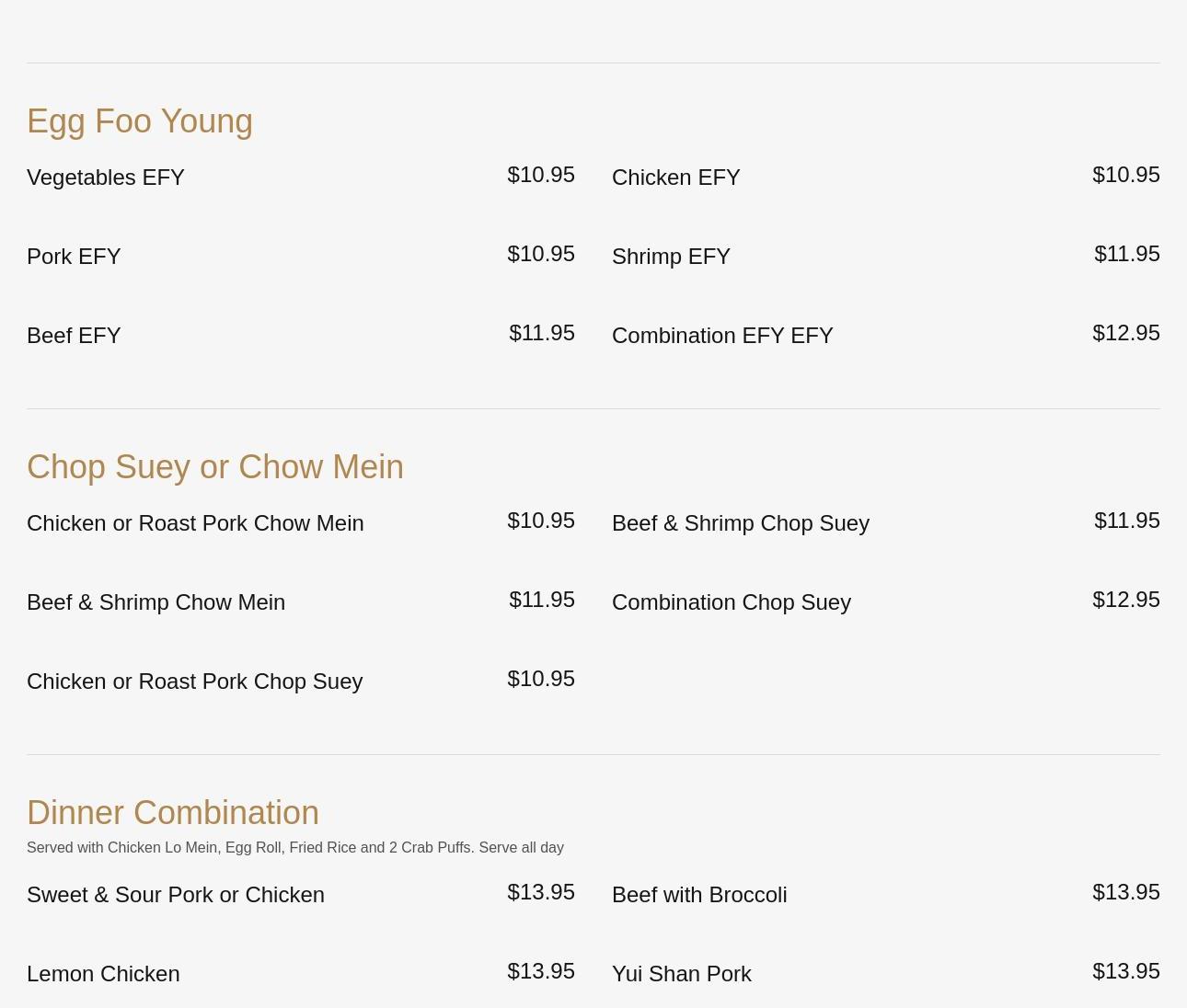
Task: Select Chicken or Roast Pork Chop Suey
Action: (x=194, y=682)
